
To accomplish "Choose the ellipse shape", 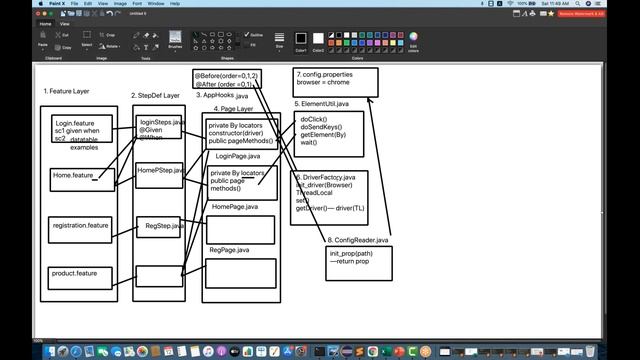I will [229, 35].
